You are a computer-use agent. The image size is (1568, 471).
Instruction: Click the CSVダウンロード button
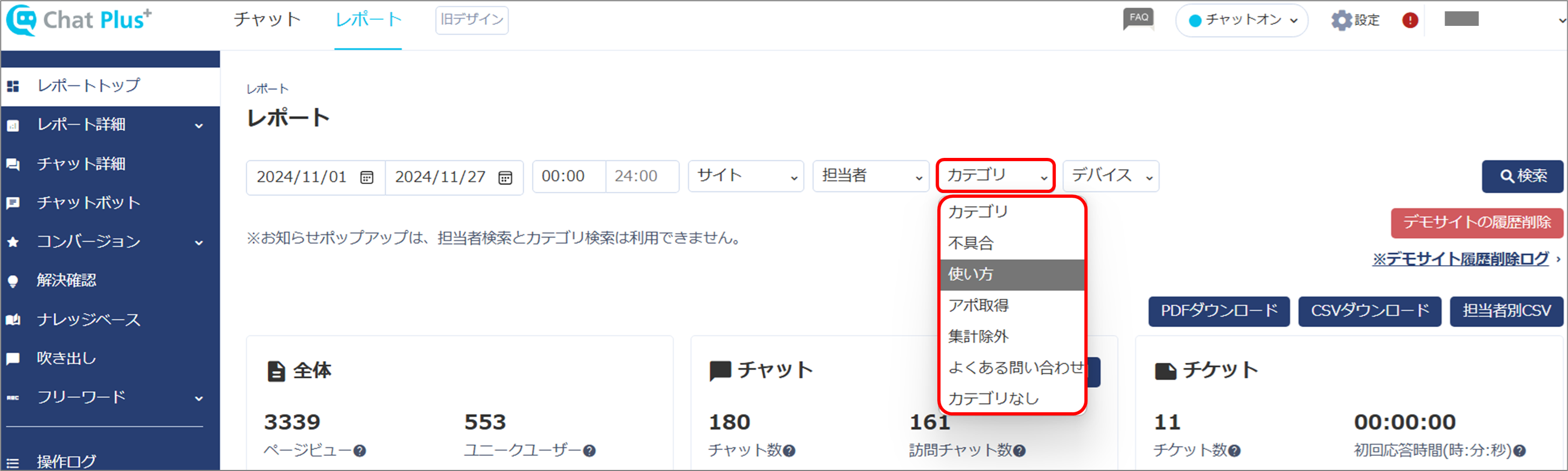[x=1370, y=311]
